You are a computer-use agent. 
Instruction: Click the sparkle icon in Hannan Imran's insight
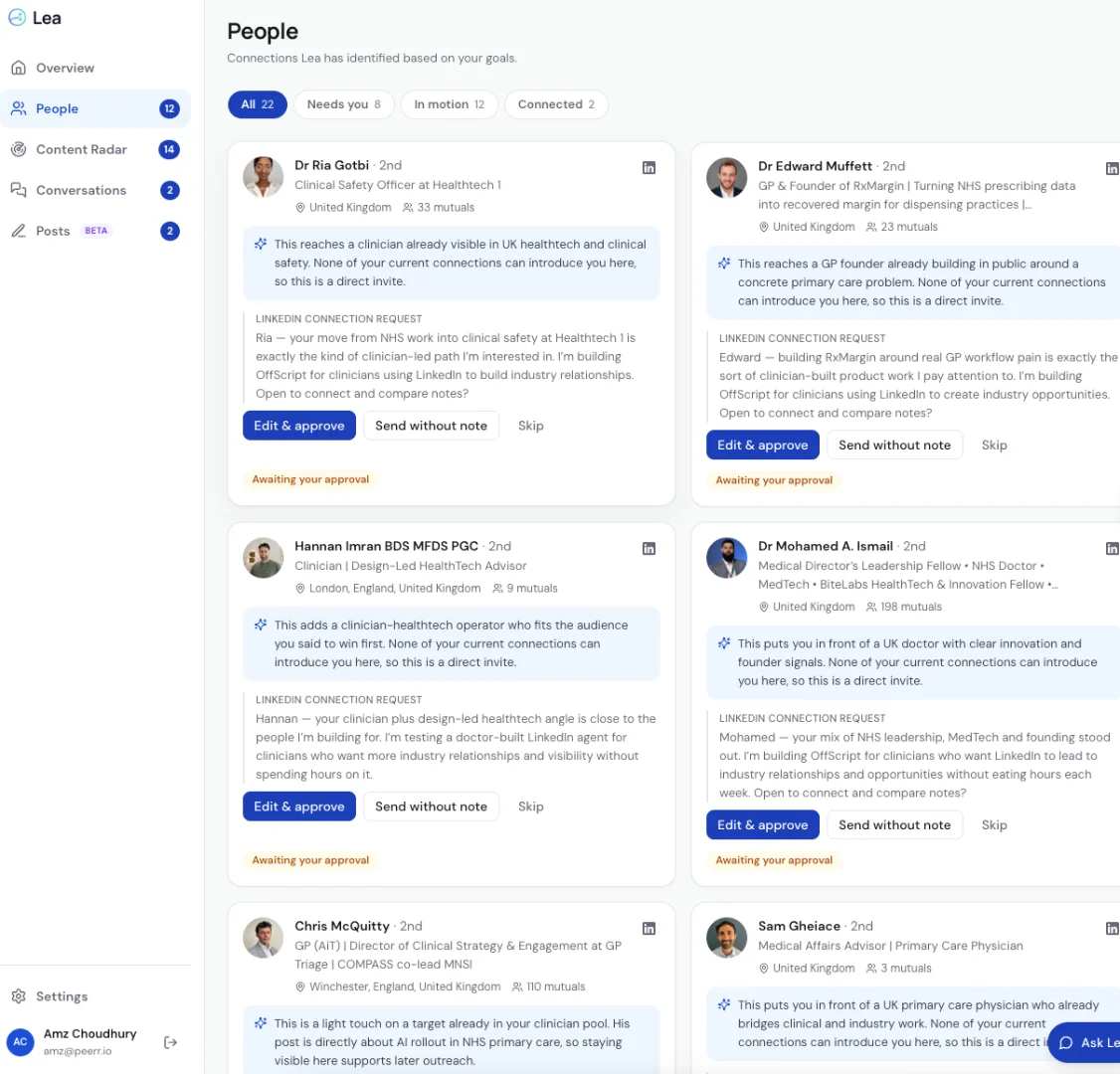261,625
